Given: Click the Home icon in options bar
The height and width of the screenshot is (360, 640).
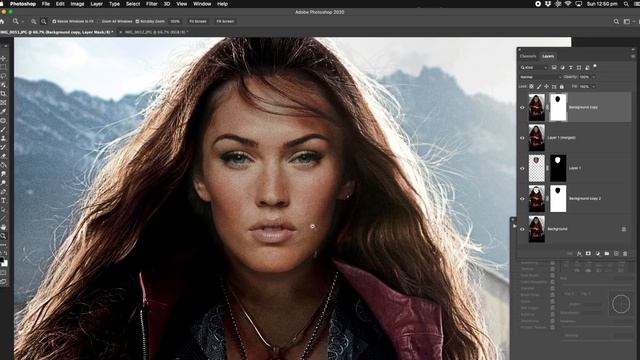Looking at the screenshot, I should (x=2, y=21).
